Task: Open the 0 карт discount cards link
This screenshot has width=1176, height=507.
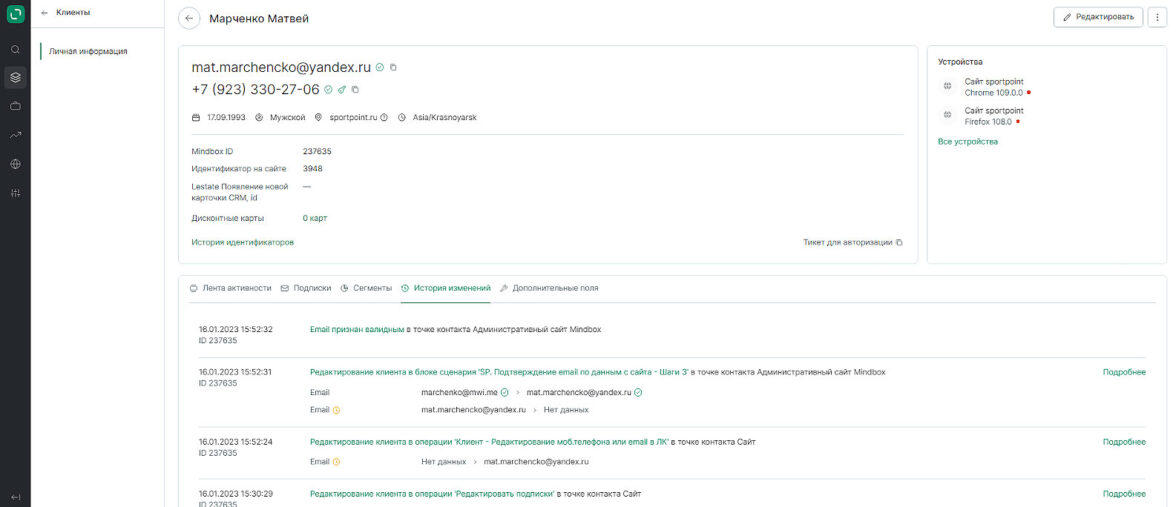Action: point(315,218)
